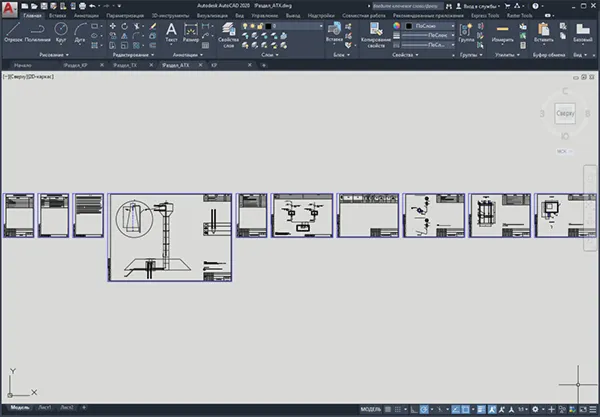The image size is (600, 417).
Task: Click the Измерить measure tool
Action: click(502, 33)
